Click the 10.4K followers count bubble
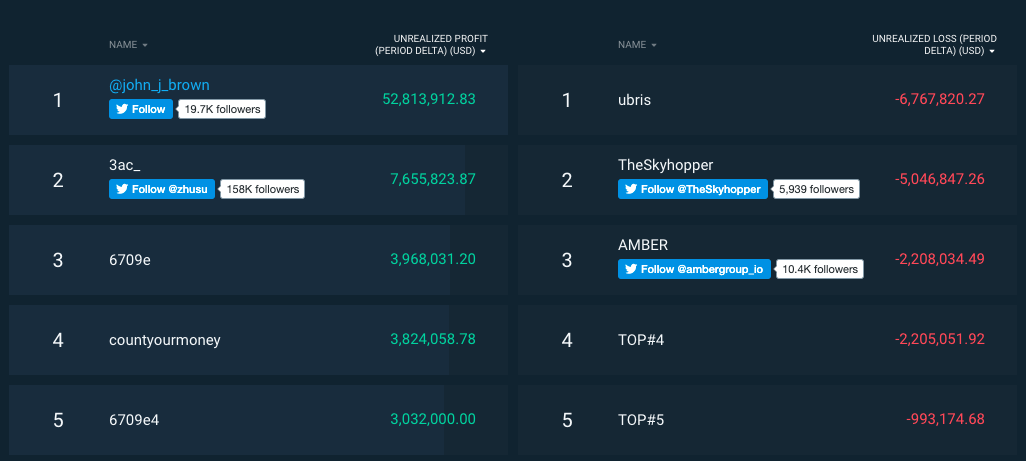 click(x=820, y=269)
